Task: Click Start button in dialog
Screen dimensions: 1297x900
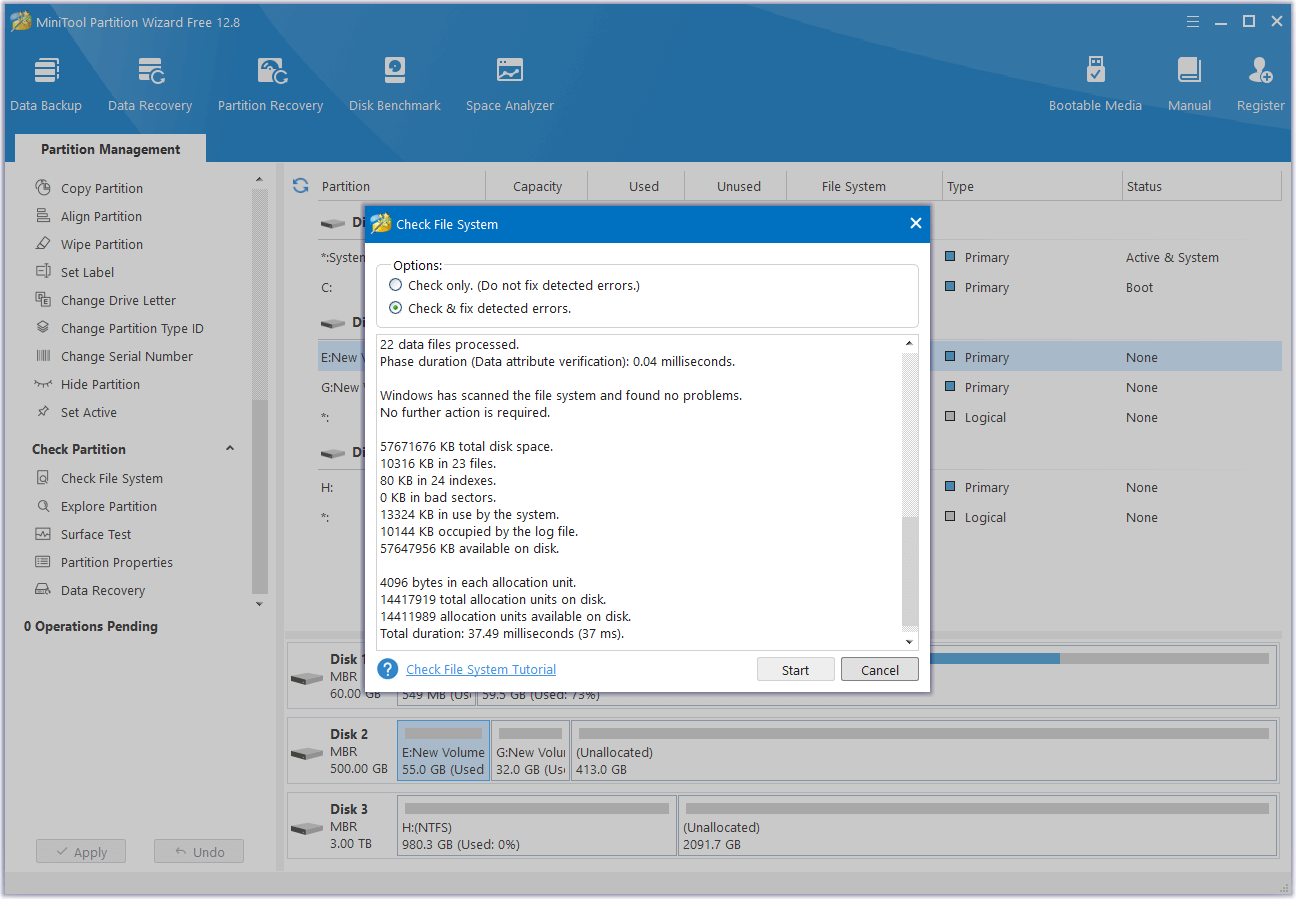Action: point(795,670)
